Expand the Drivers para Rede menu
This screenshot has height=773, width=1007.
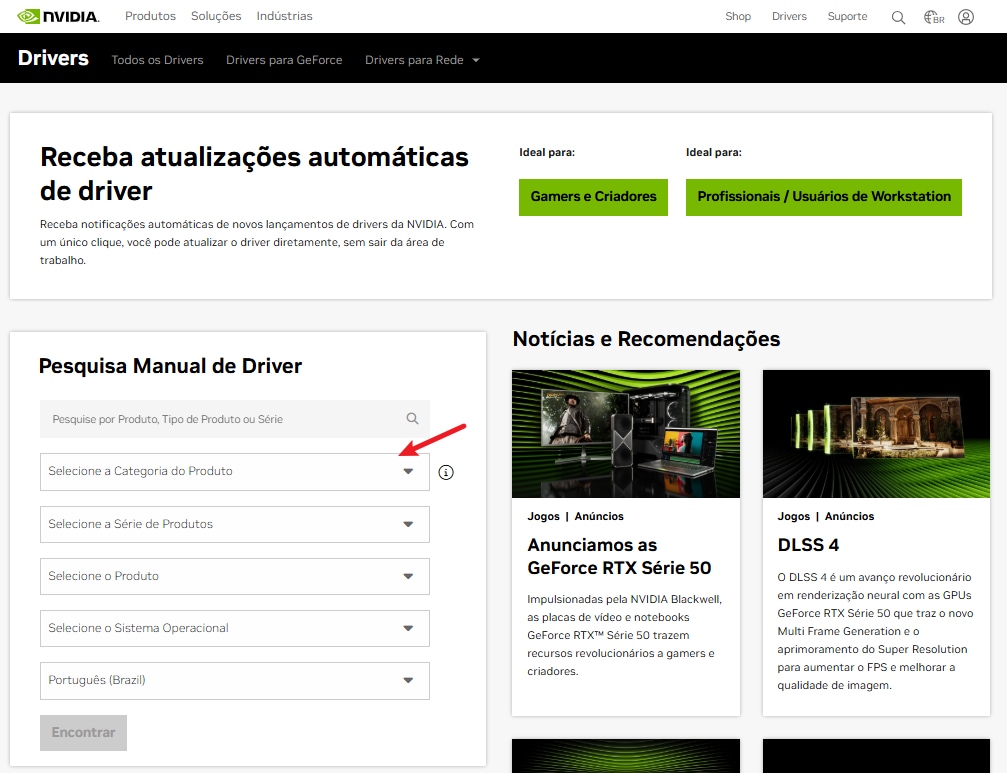point(422,60)
